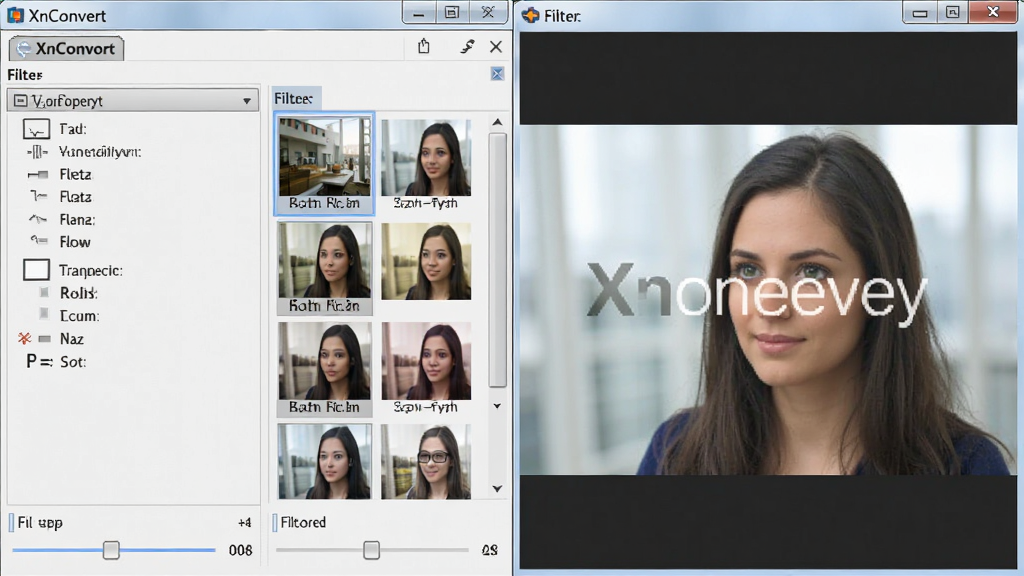
Task: Click the Filtored label
Action: 303,522
